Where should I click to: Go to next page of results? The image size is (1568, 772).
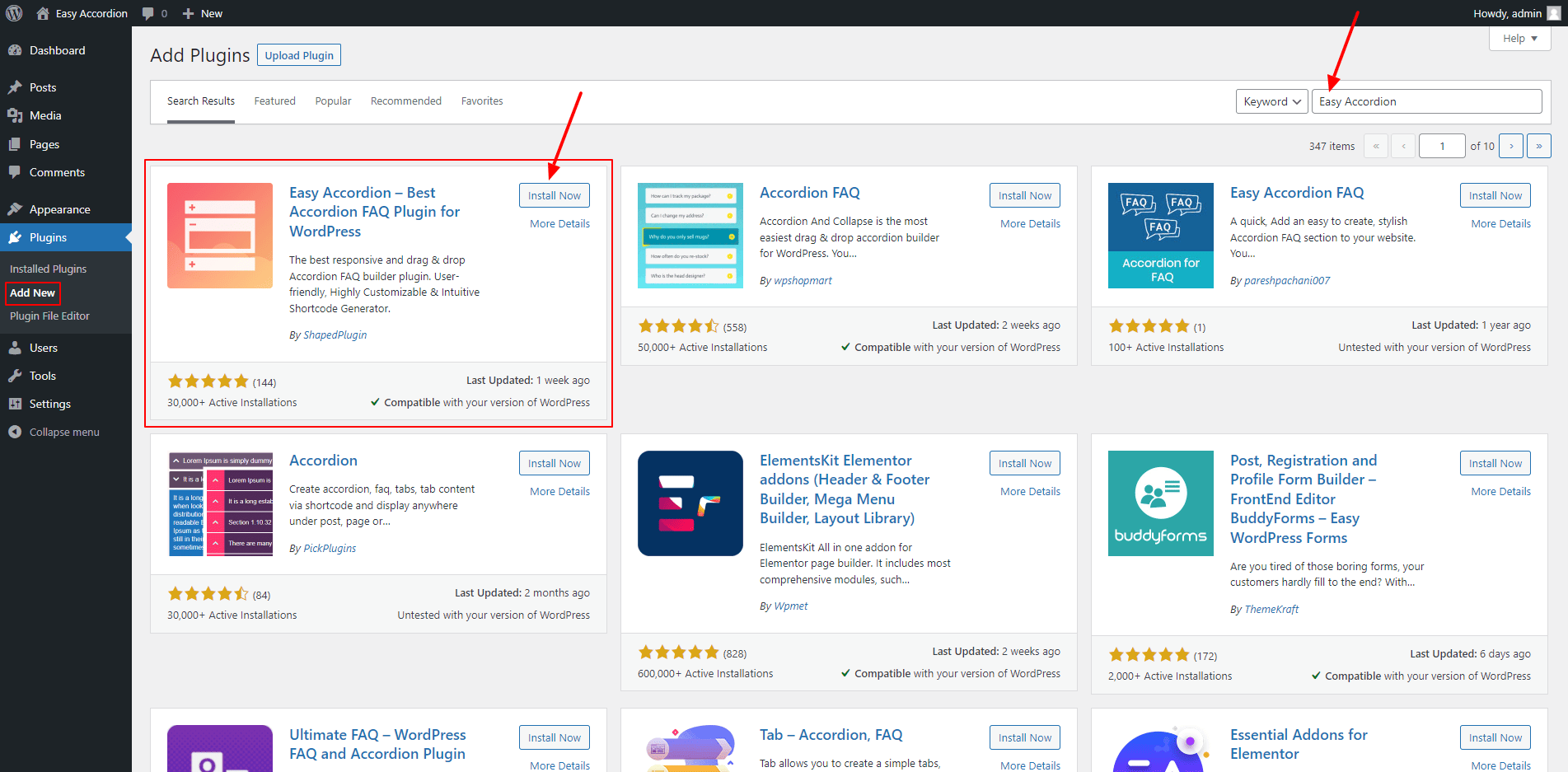click(x=1511, y=146)
